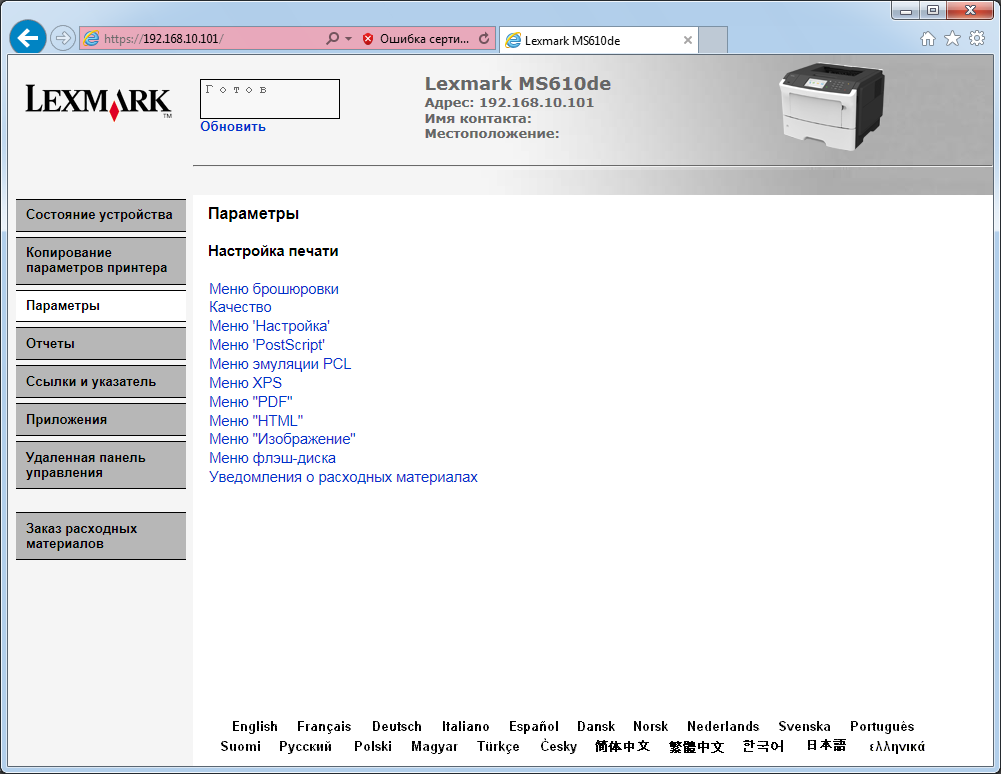Open Отчеты sidebar item
Image resolution: width=1001 pixels, height=774 pixels.
(x=101, y=344)
